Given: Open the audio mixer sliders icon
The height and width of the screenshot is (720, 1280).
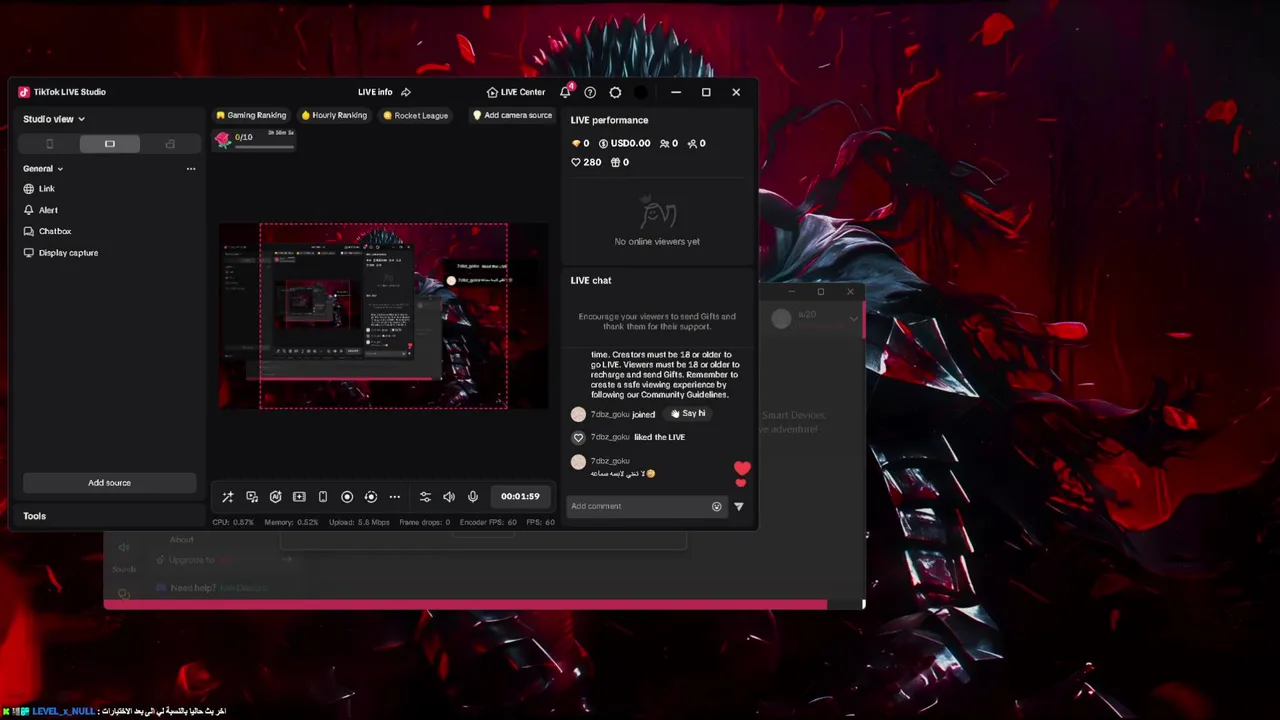Looking at the screenshot, I should pos(425,497).
